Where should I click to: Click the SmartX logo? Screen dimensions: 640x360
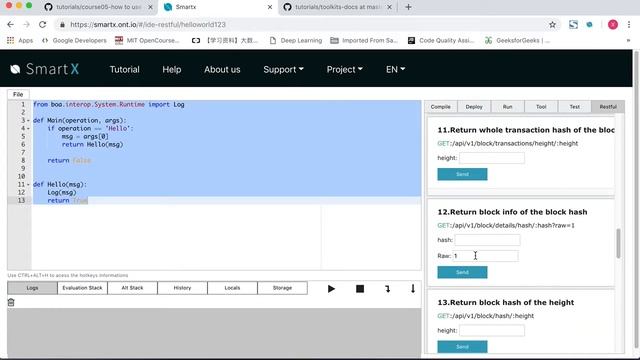coord(44,69)
